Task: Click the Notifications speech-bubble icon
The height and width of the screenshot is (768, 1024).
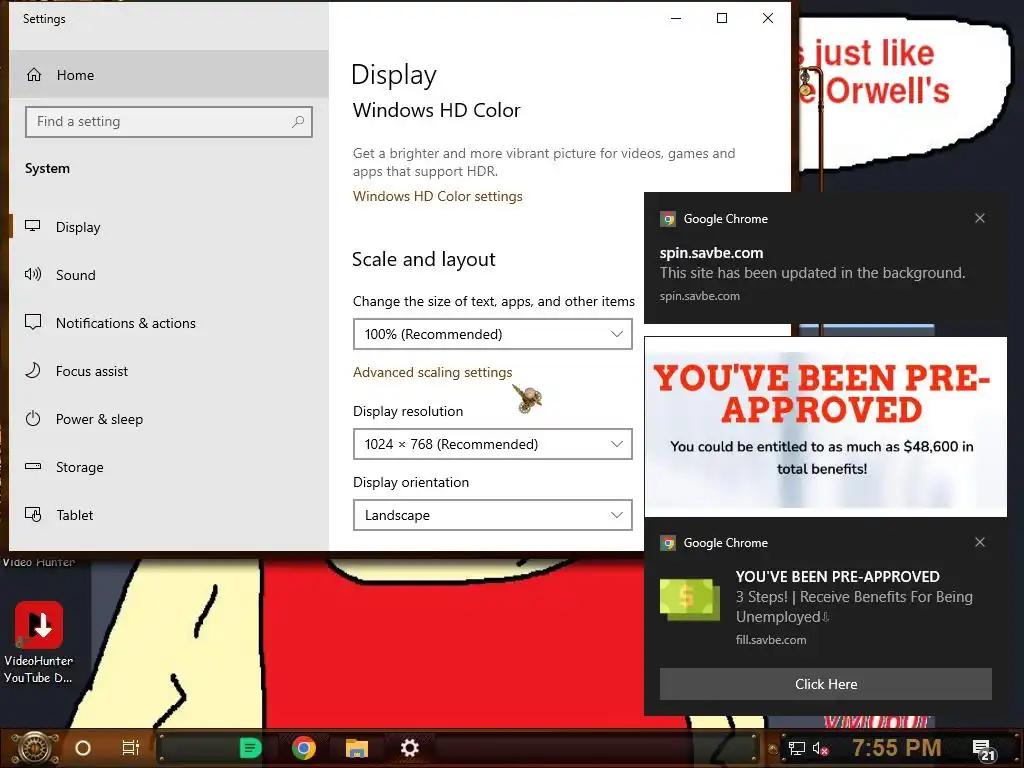Action: (33, 322)
